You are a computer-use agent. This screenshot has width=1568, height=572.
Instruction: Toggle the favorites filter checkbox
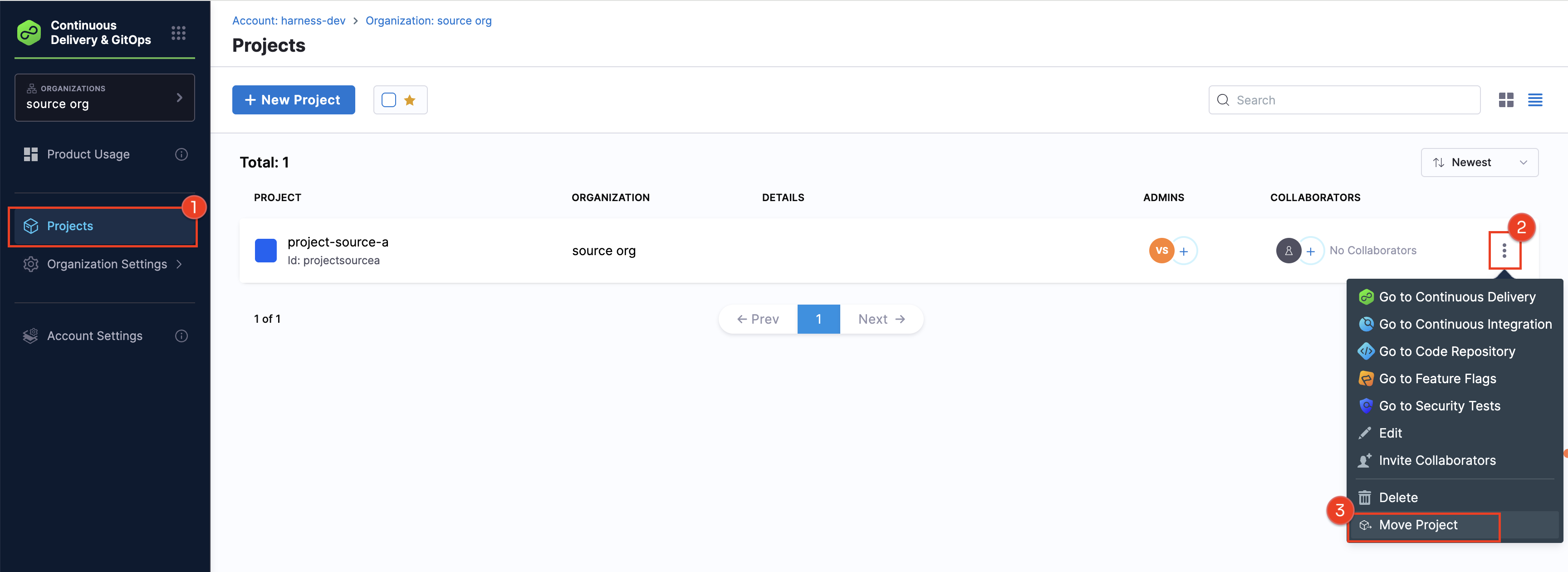tap(389, 100)
